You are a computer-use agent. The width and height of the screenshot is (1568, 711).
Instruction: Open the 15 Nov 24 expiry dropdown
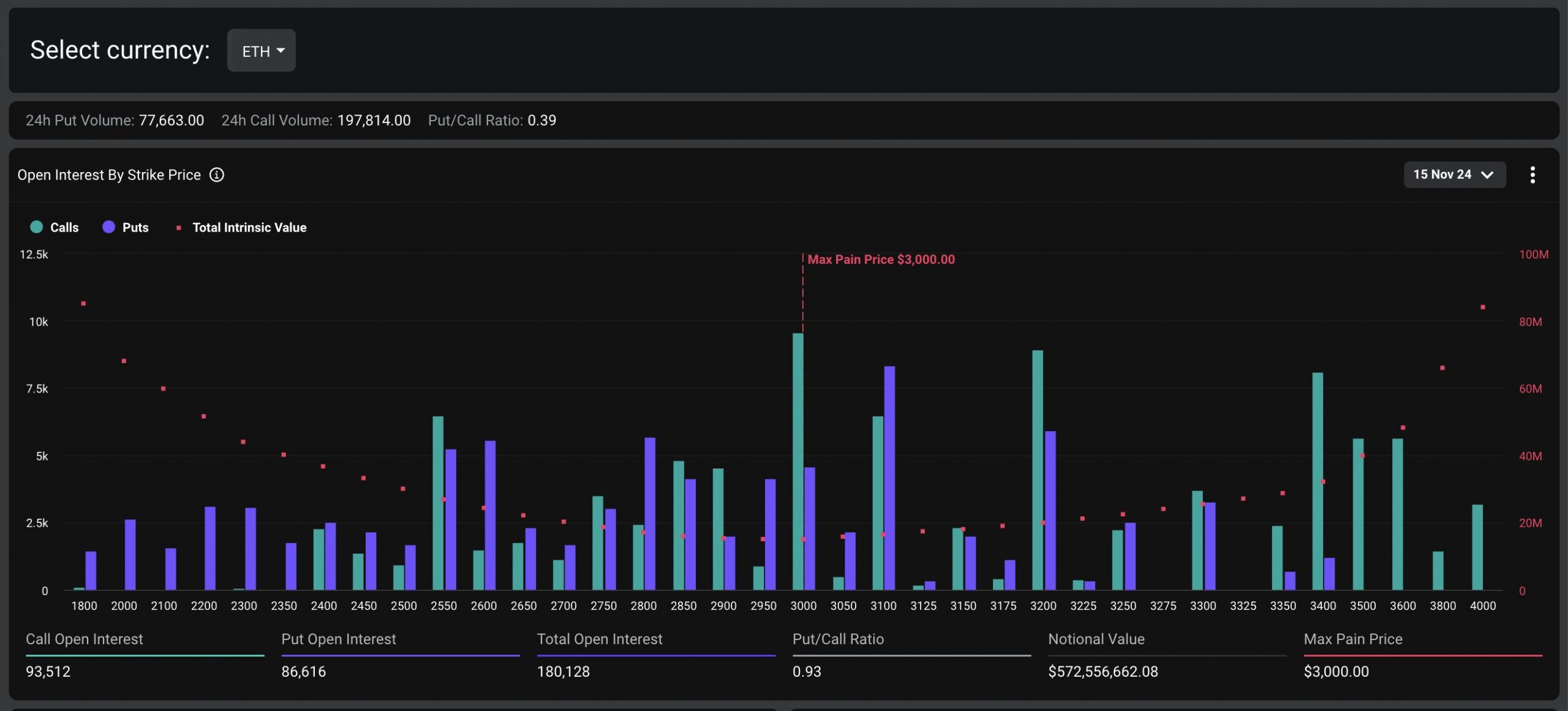[x=1454, y=175]
